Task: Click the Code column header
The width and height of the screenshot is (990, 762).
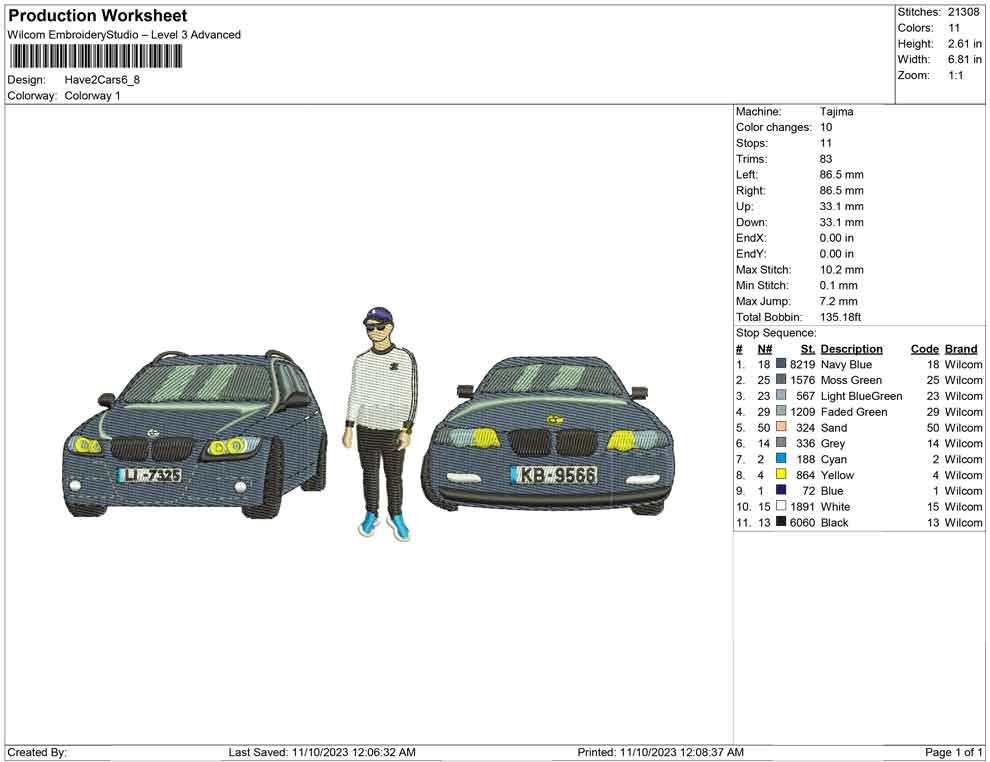Action: pyautogui.click(x=924, y=348)
